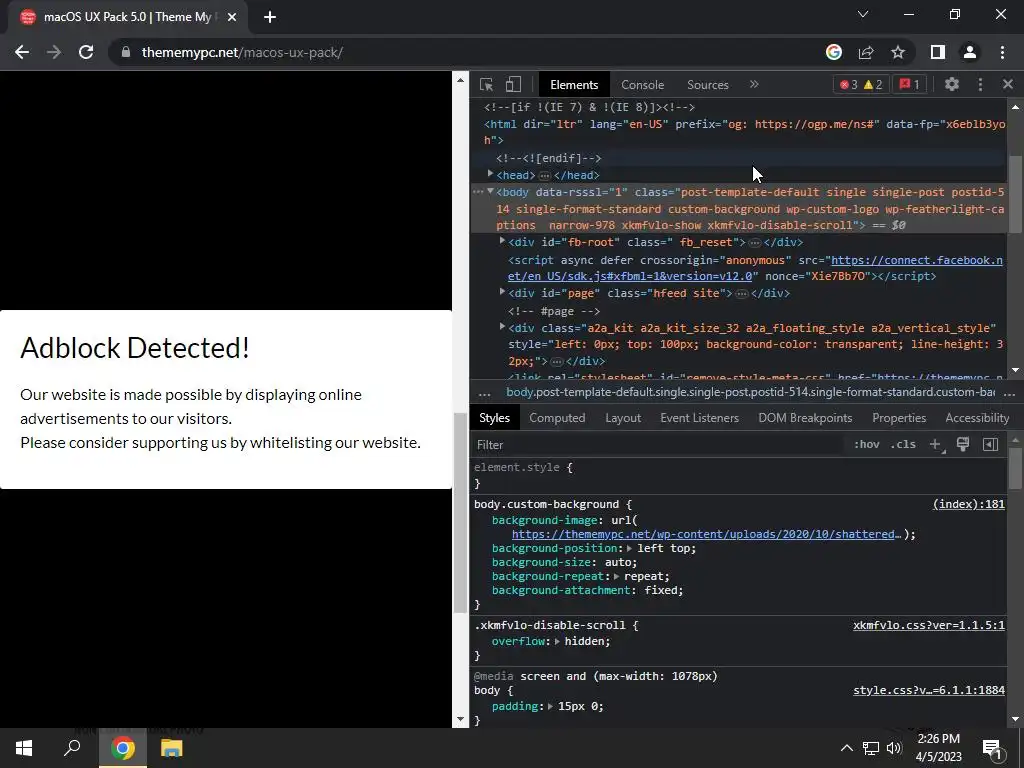Open the volume control in system tray
The height and width of the screenshot is (768, 1024).
pyautogui.click(x=894, y=748)
